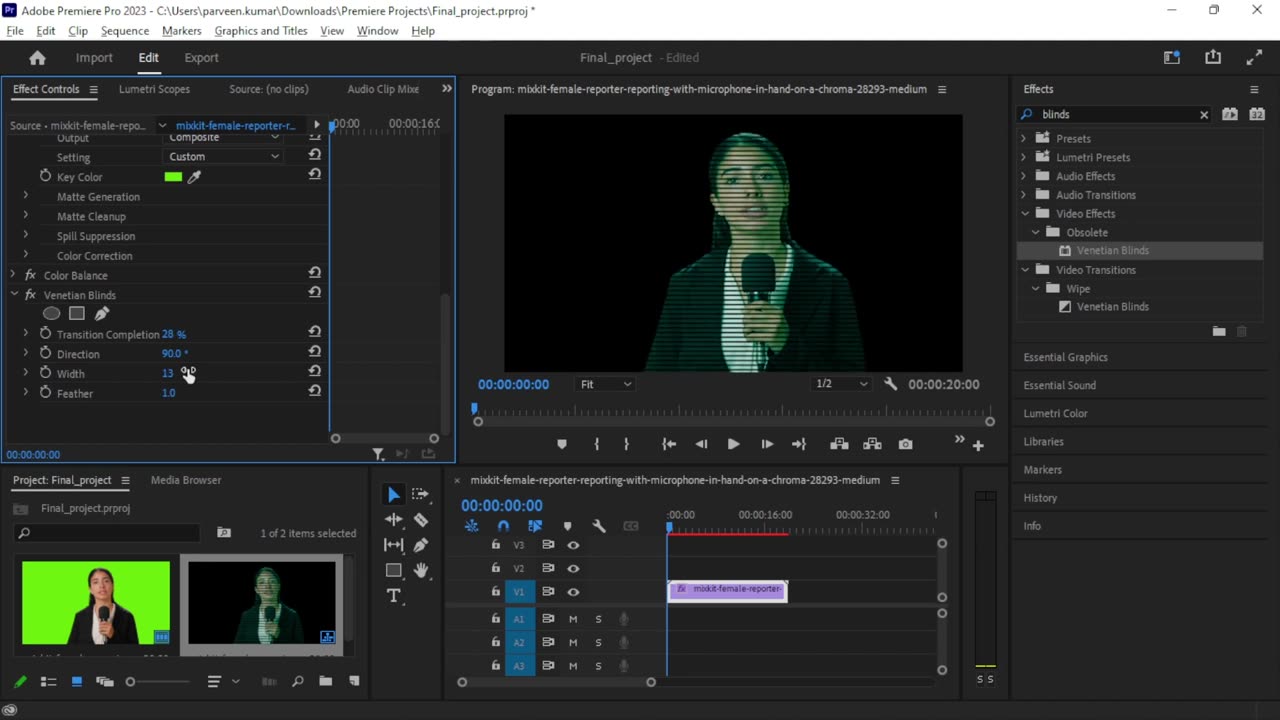Select the Ripple Edit tool

[393, 520]
